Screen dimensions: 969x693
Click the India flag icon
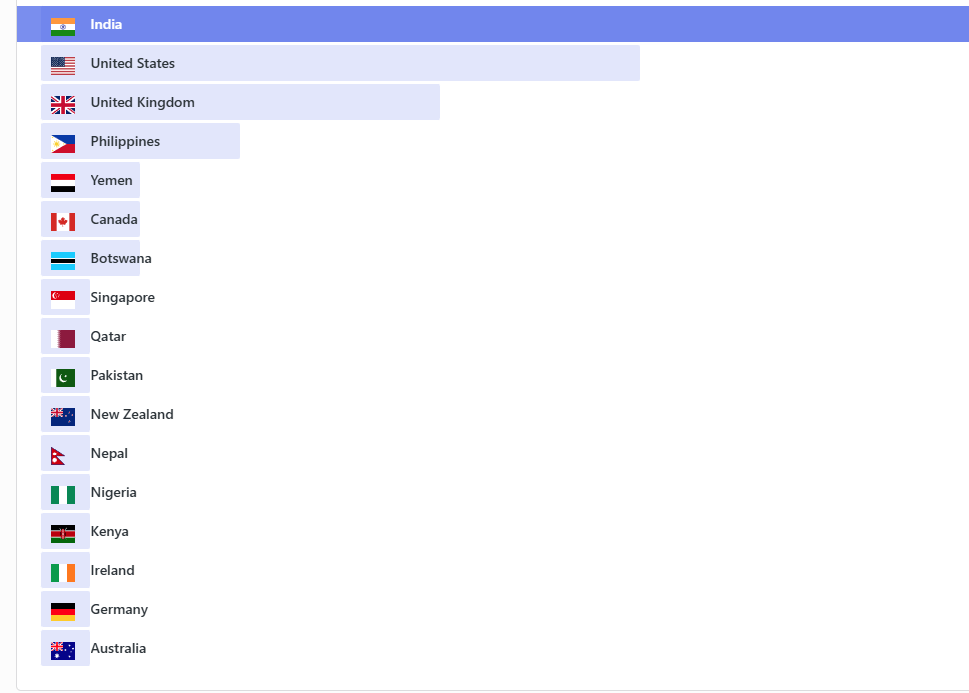click(x=63, y=25)
